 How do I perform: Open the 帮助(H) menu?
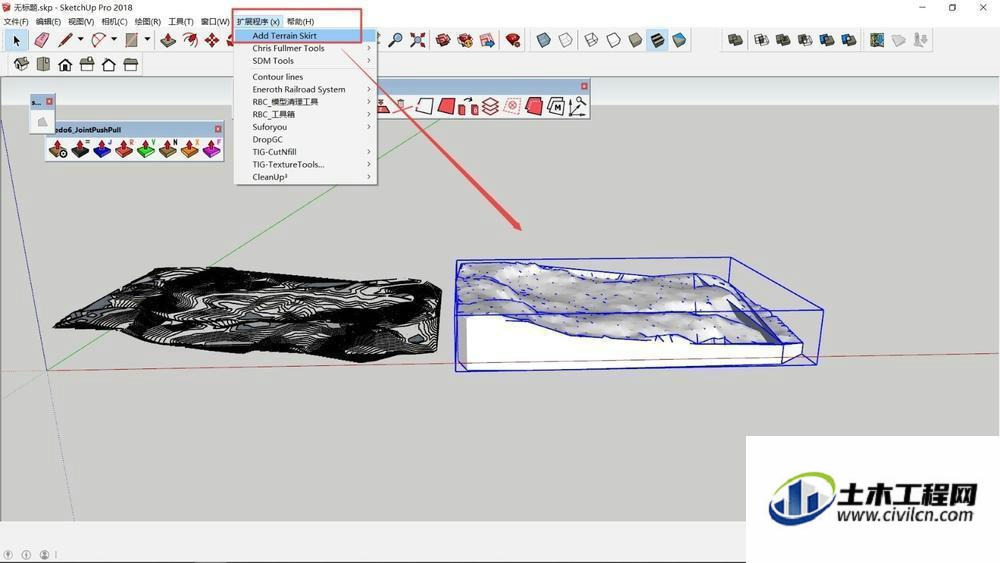click(300, 22)
